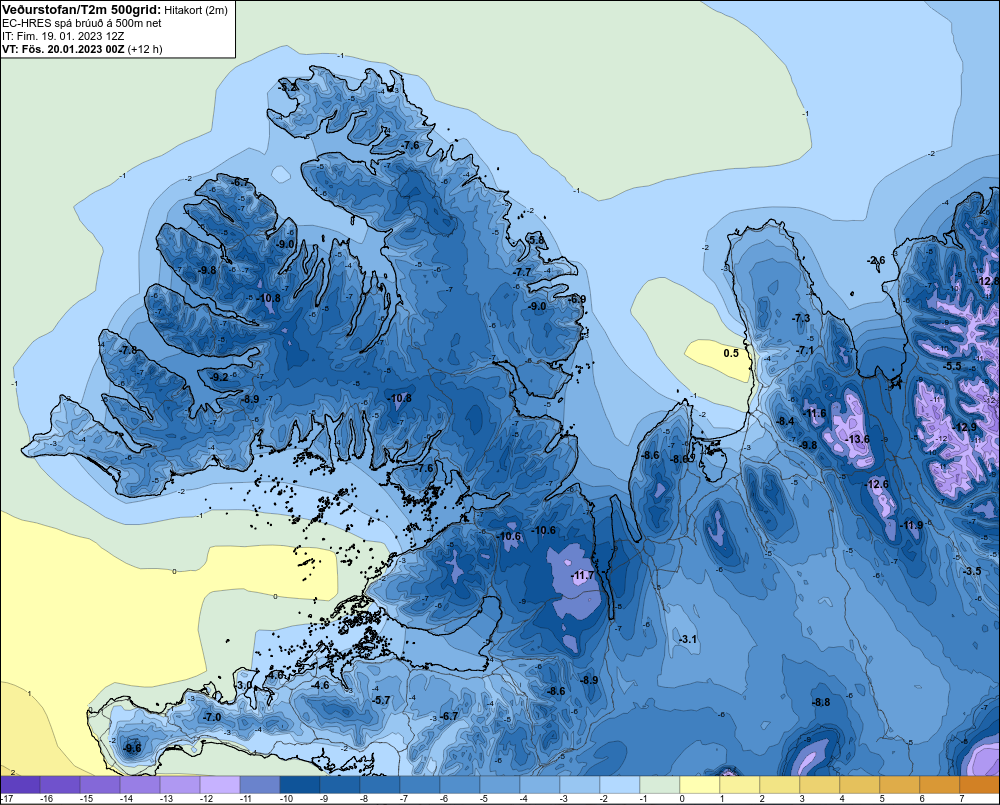Click the -9.2 temperature value
This screenshot has height=805, width=1000.
(219, 377)
